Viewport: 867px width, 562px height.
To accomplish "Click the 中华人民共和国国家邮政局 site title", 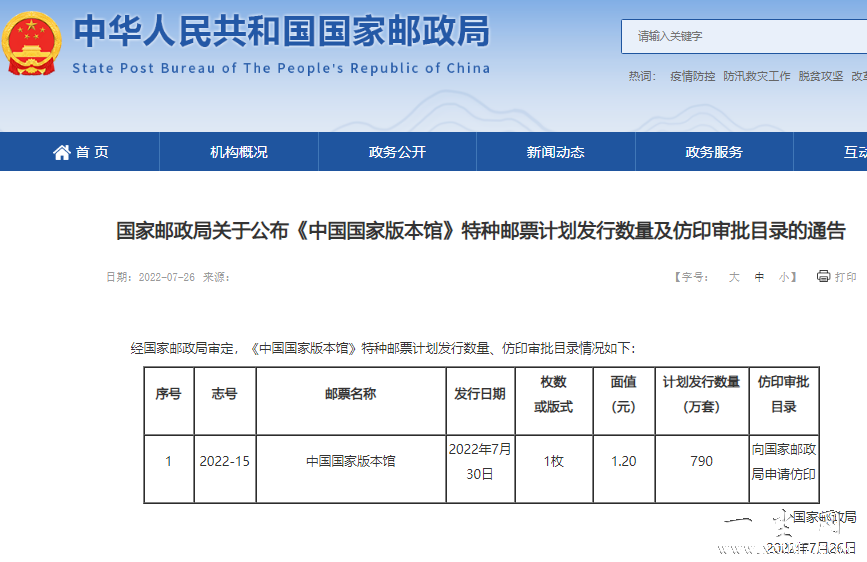I will click(x=281, y=31).
